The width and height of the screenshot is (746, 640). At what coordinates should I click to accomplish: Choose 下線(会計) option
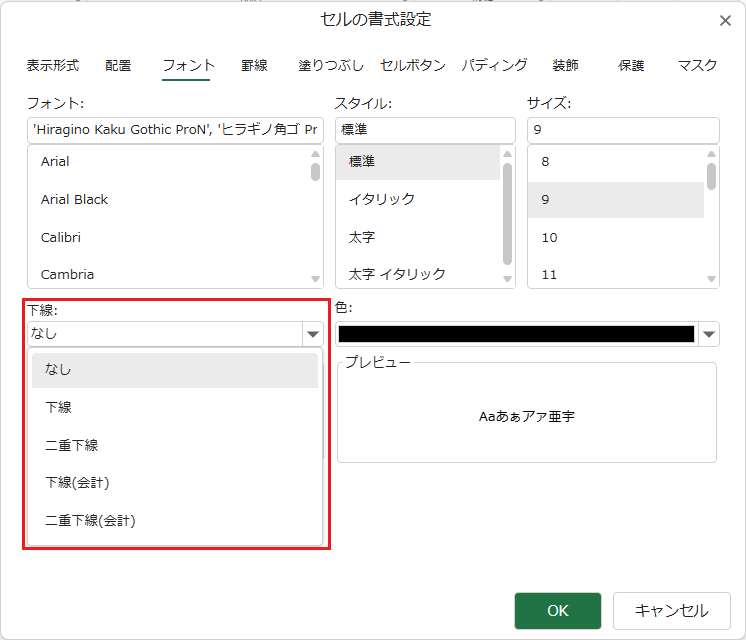[175, 482]
